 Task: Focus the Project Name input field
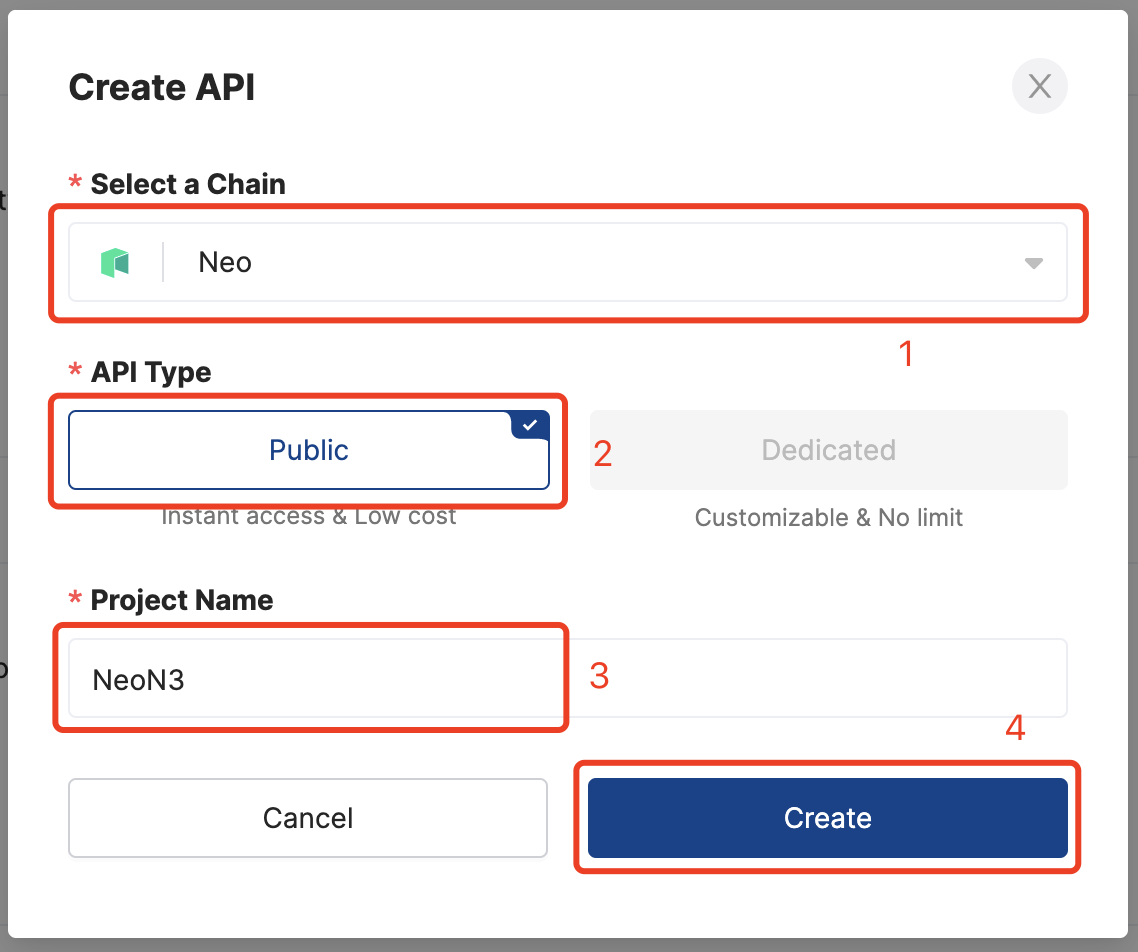568,678
